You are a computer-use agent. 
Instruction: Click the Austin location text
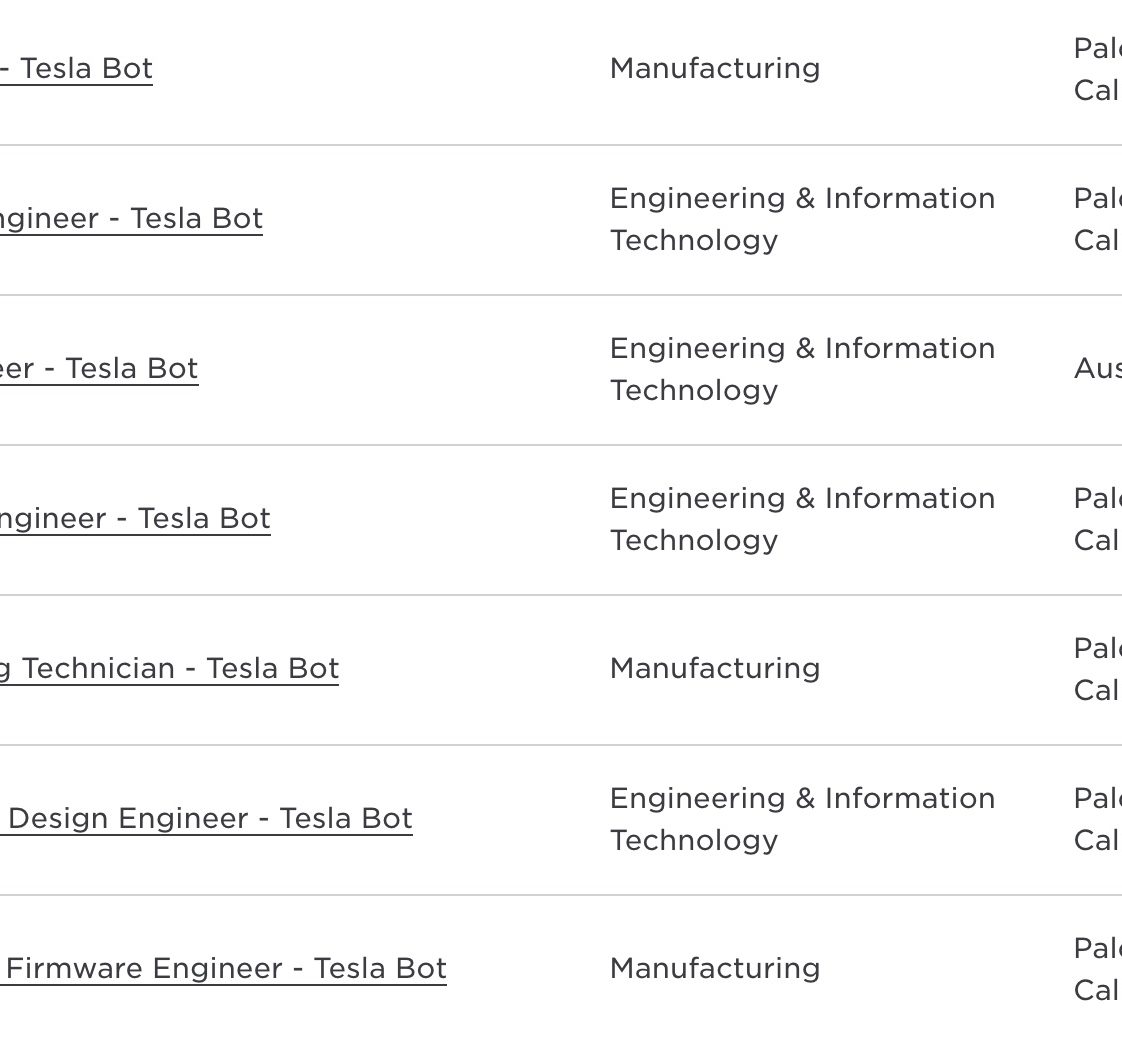1098,369
